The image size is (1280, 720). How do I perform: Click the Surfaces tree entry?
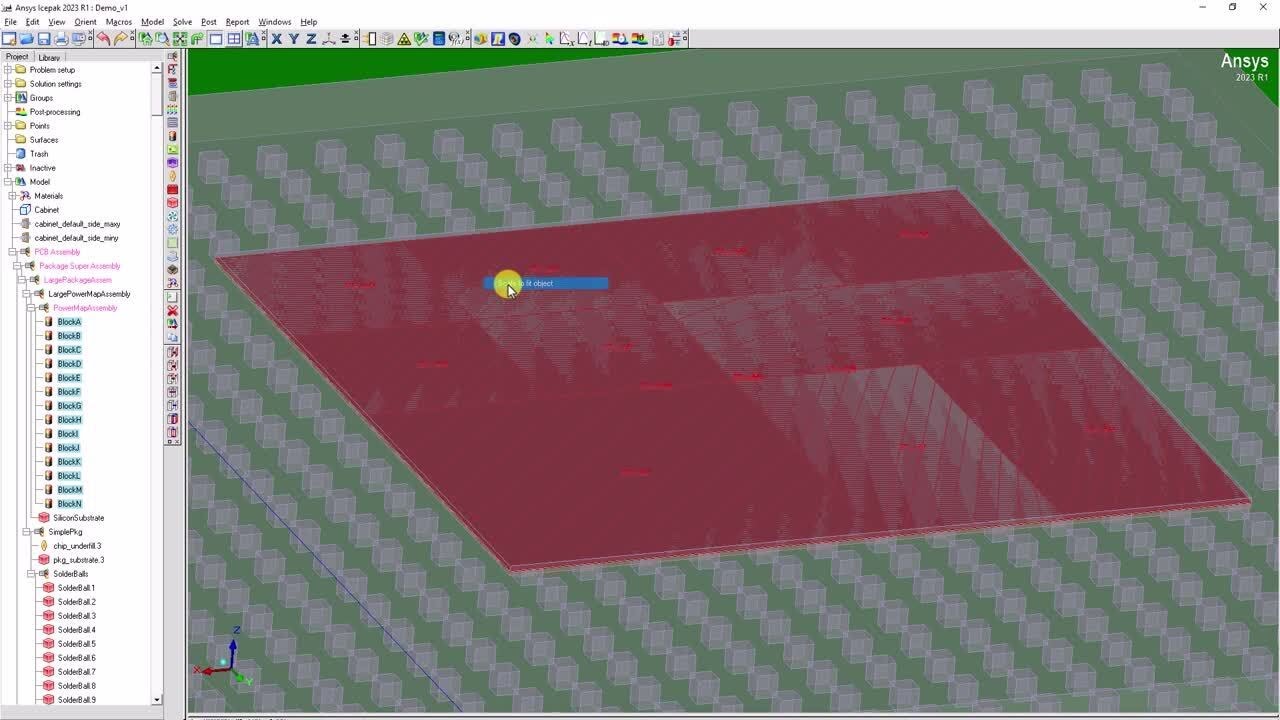click(x=44, y=140)
